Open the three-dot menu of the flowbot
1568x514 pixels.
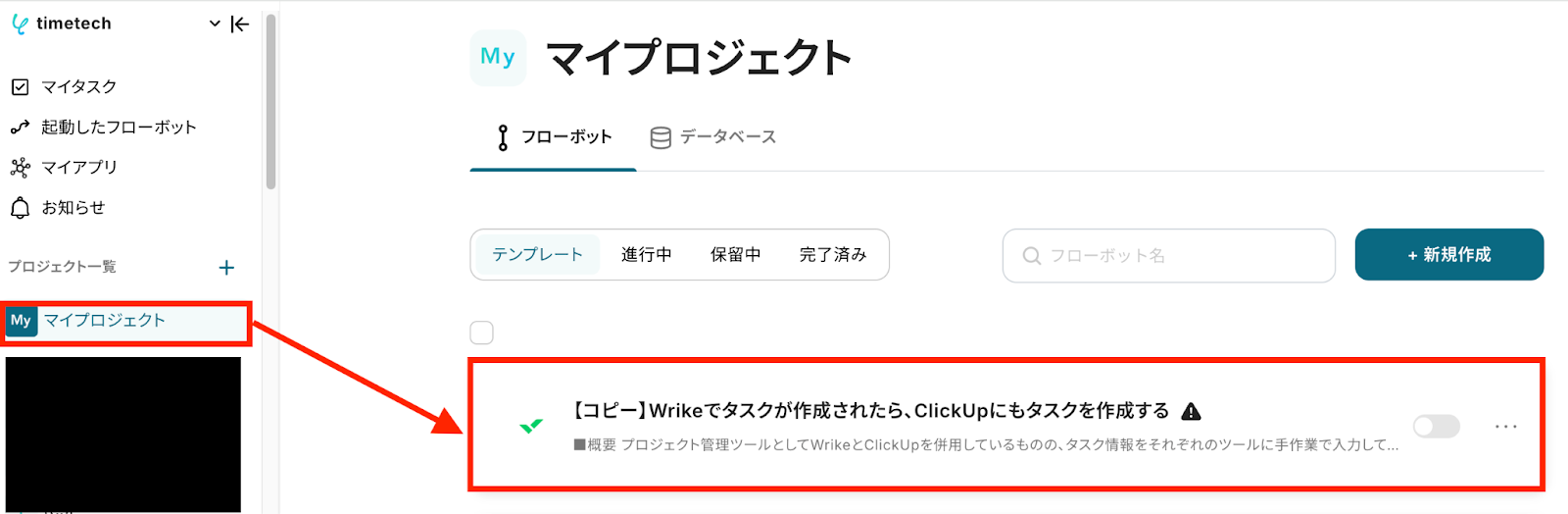pos(1506,427)
